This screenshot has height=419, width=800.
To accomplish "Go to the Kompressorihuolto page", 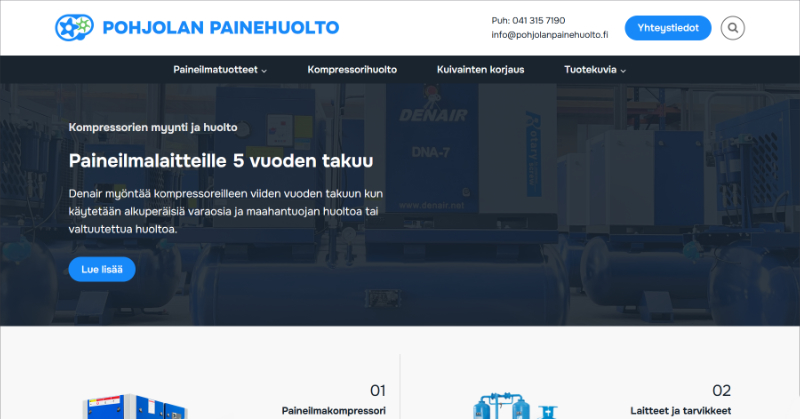I will pyautogui.click(x=352, y=70).
